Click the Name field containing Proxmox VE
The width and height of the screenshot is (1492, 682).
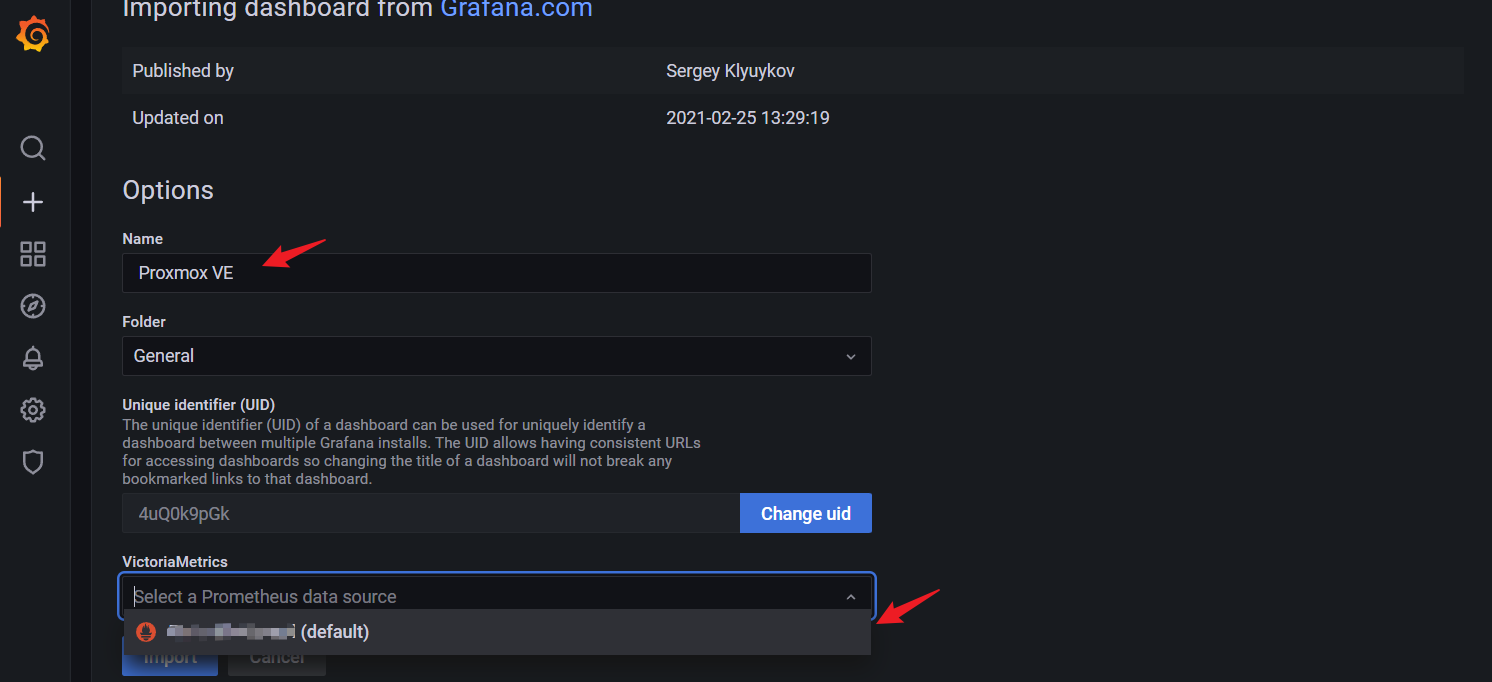pos(496,273)
